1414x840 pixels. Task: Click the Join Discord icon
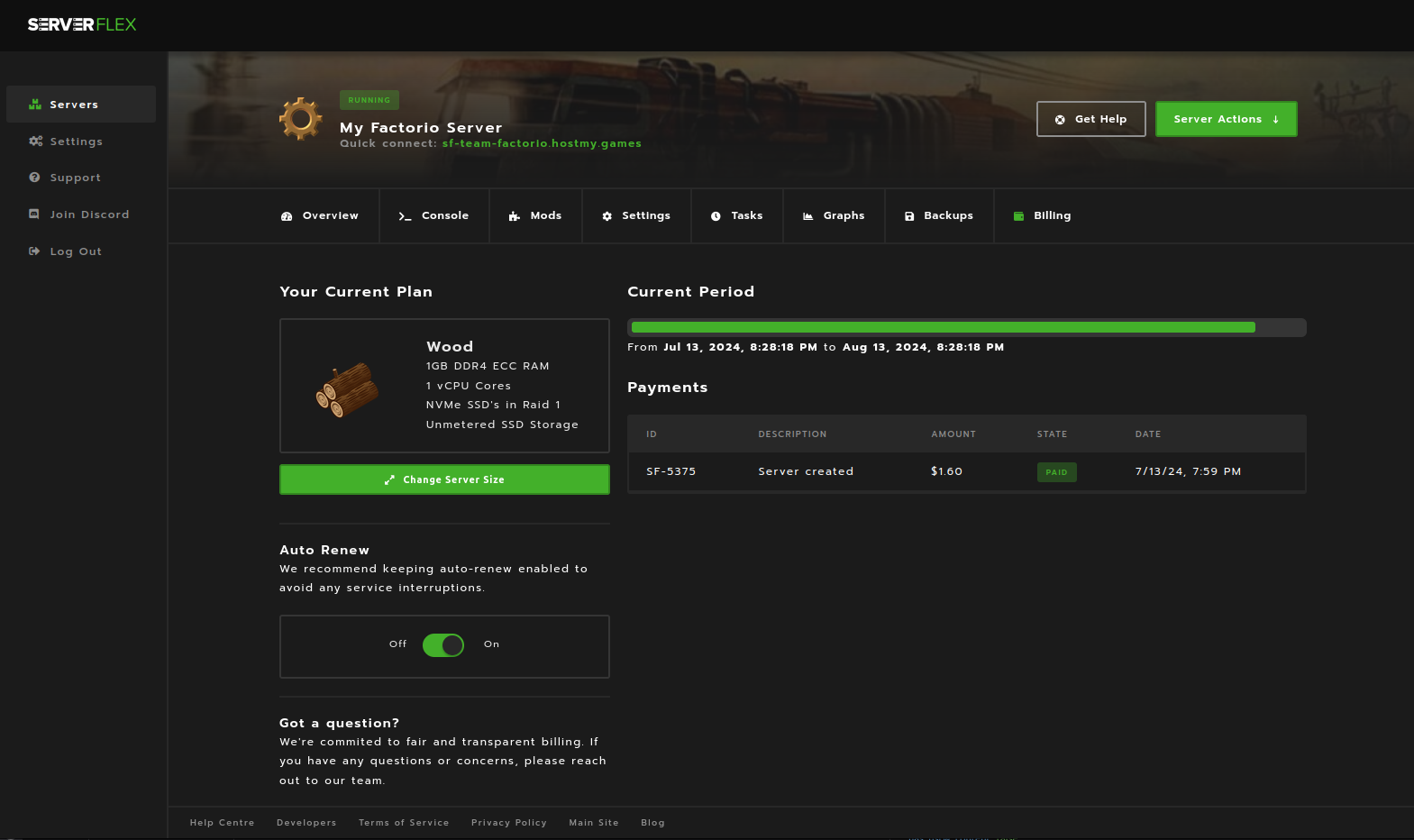pos(34,215)
